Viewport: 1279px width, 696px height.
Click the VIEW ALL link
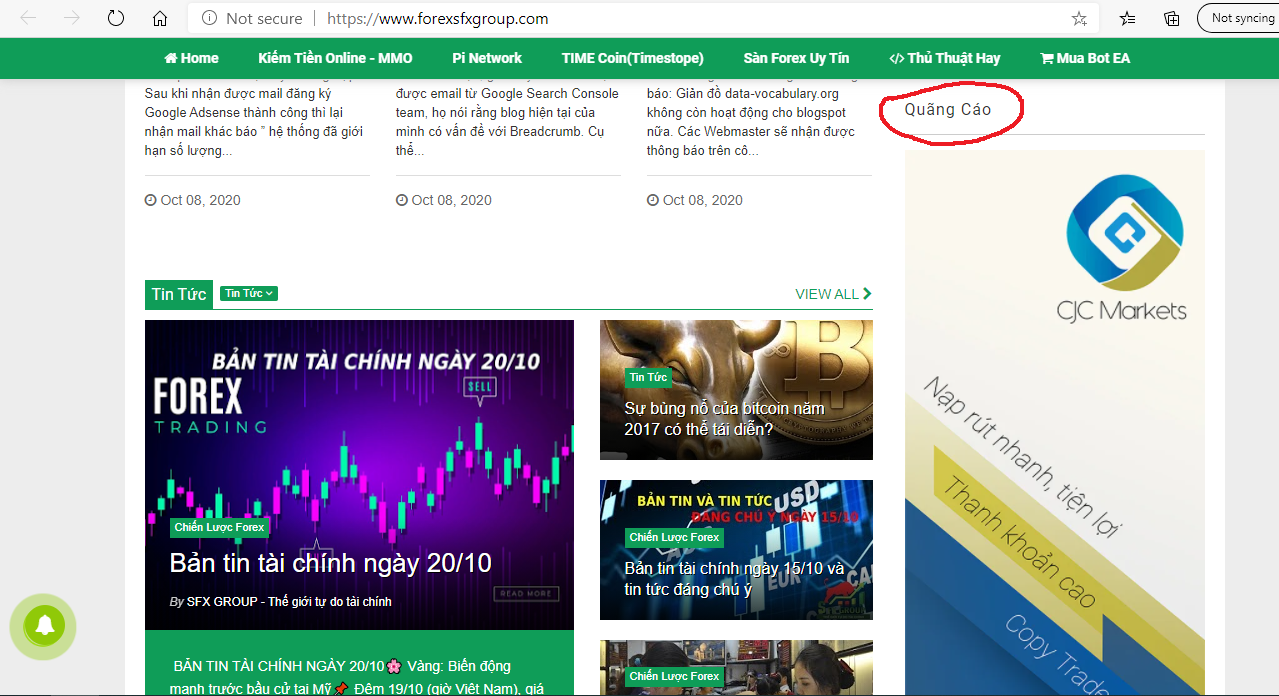pos(833,294)
